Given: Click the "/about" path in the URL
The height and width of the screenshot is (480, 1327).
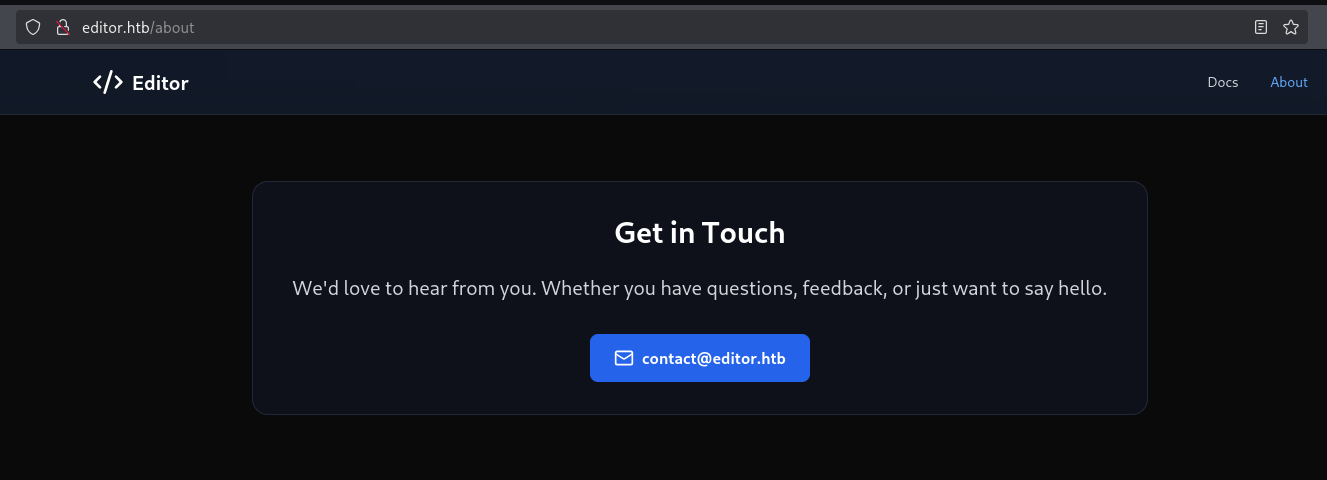Looking at the screenshot, I should click(172, 28).
